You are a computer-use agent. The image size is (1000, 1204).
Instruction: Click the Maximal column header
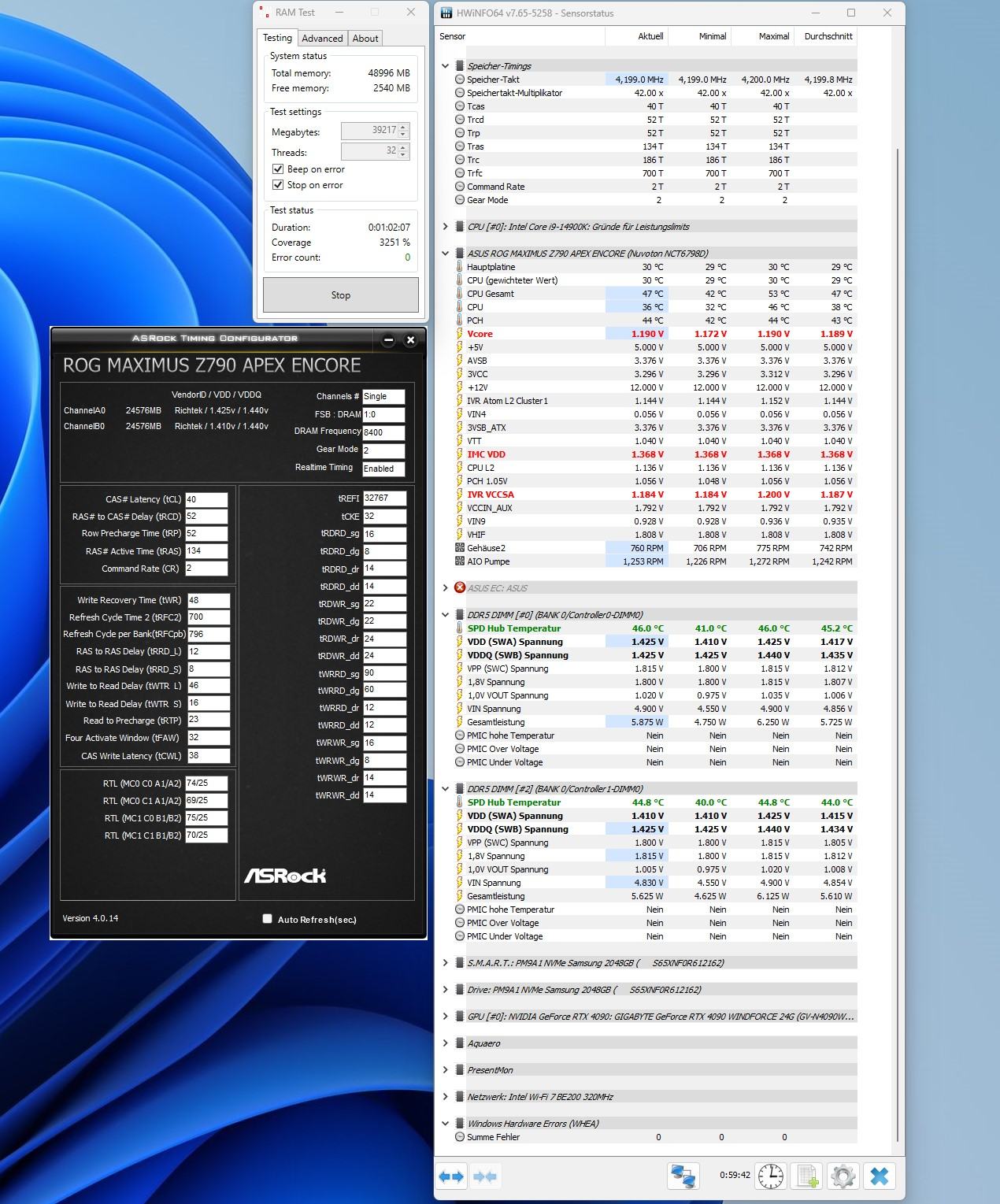point(763,36)
